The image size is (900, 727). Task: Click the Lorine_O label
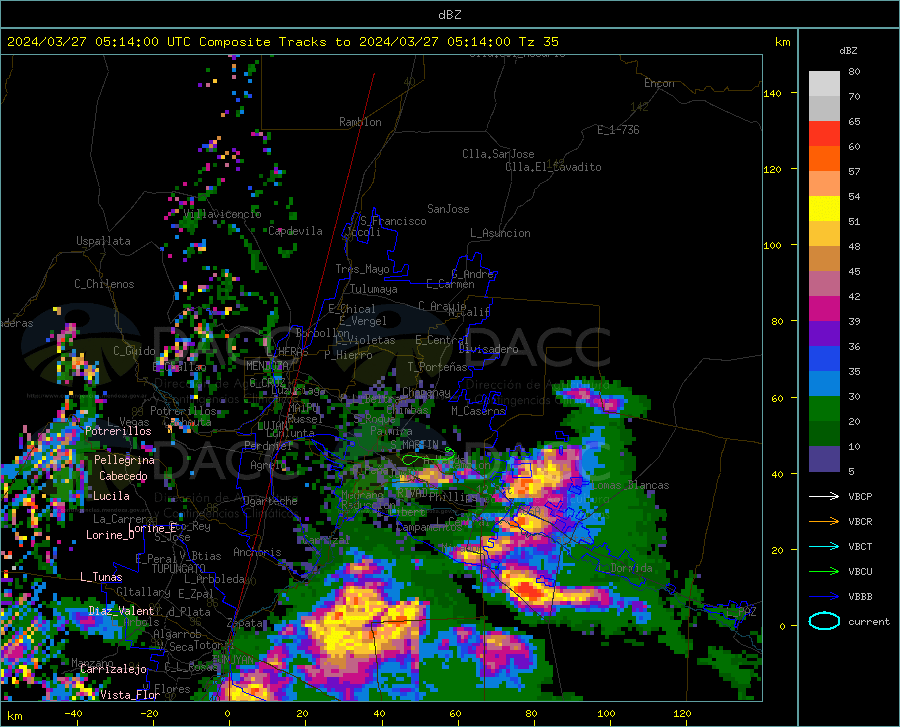[x=110, y=535]
